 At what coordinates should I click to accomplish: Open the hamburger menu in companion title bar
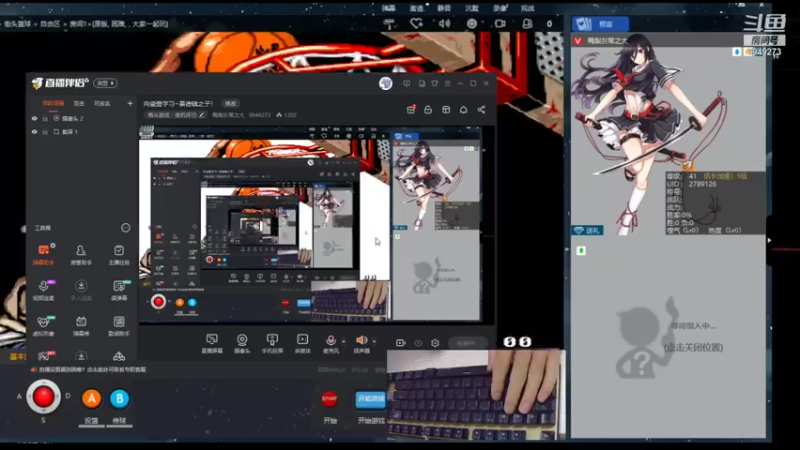coord(447,83)
